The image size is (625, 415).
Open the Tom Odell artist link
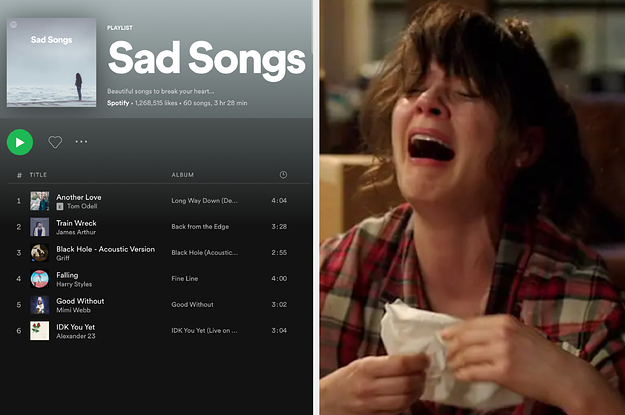82,206
